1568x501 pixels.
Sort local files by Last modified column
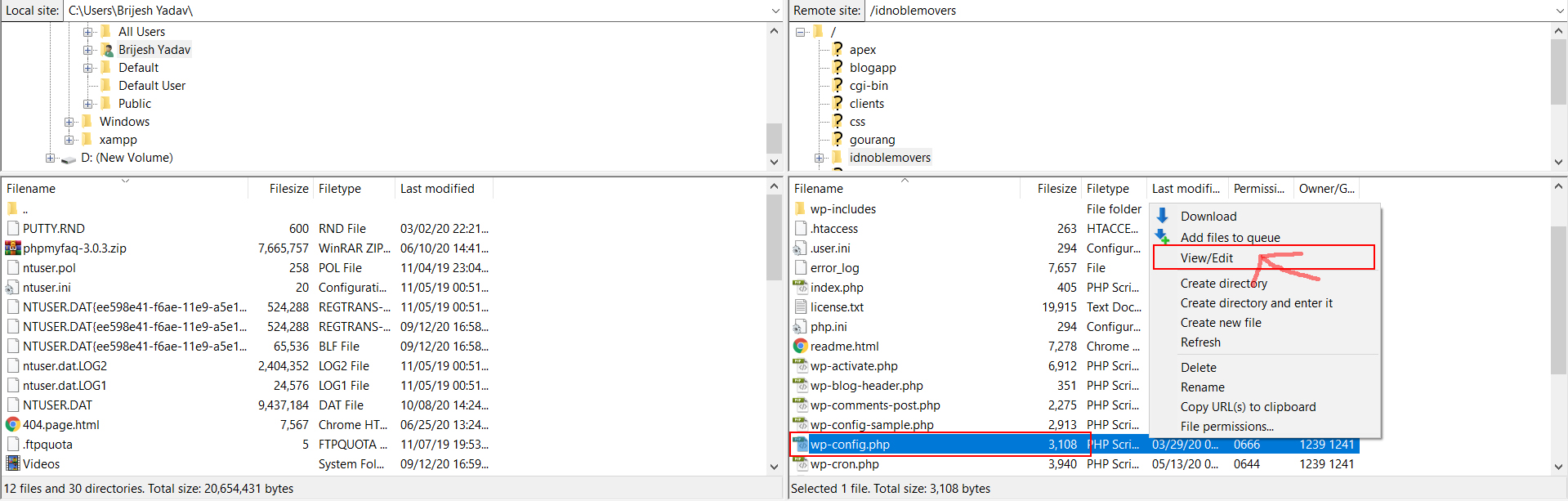point(444,188)
